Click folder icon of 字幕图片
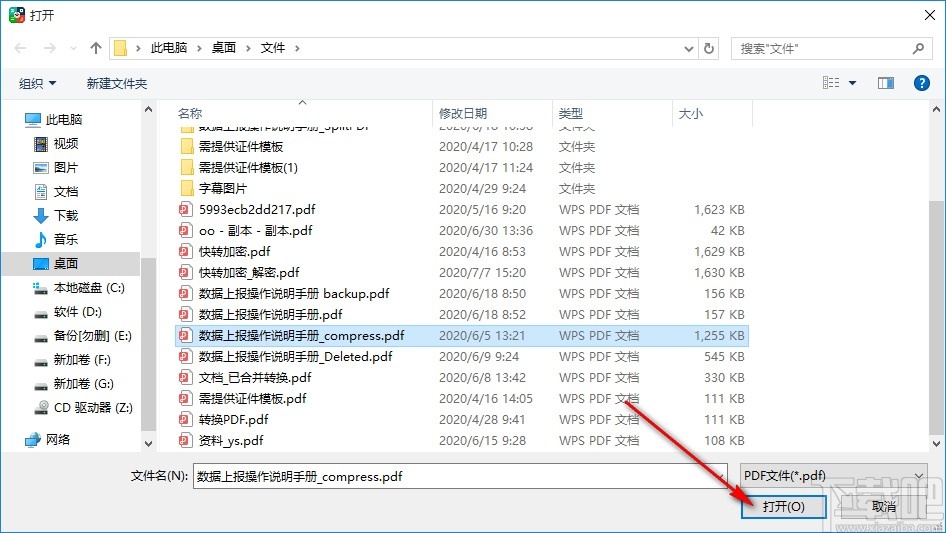Viewport: 946px width, 533px height. pos(187,189)
